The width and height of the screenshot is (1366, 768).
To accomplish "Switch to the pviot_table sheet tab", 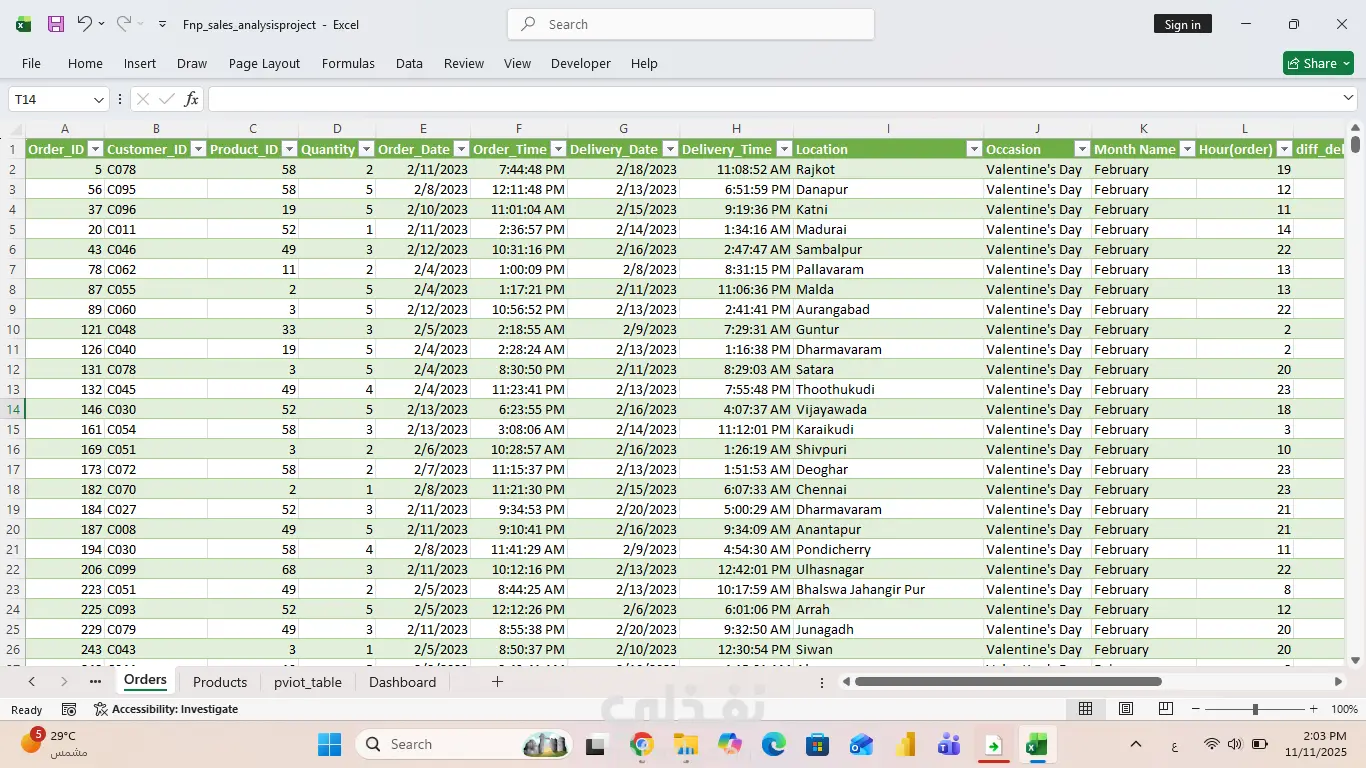I will [308, 682].
